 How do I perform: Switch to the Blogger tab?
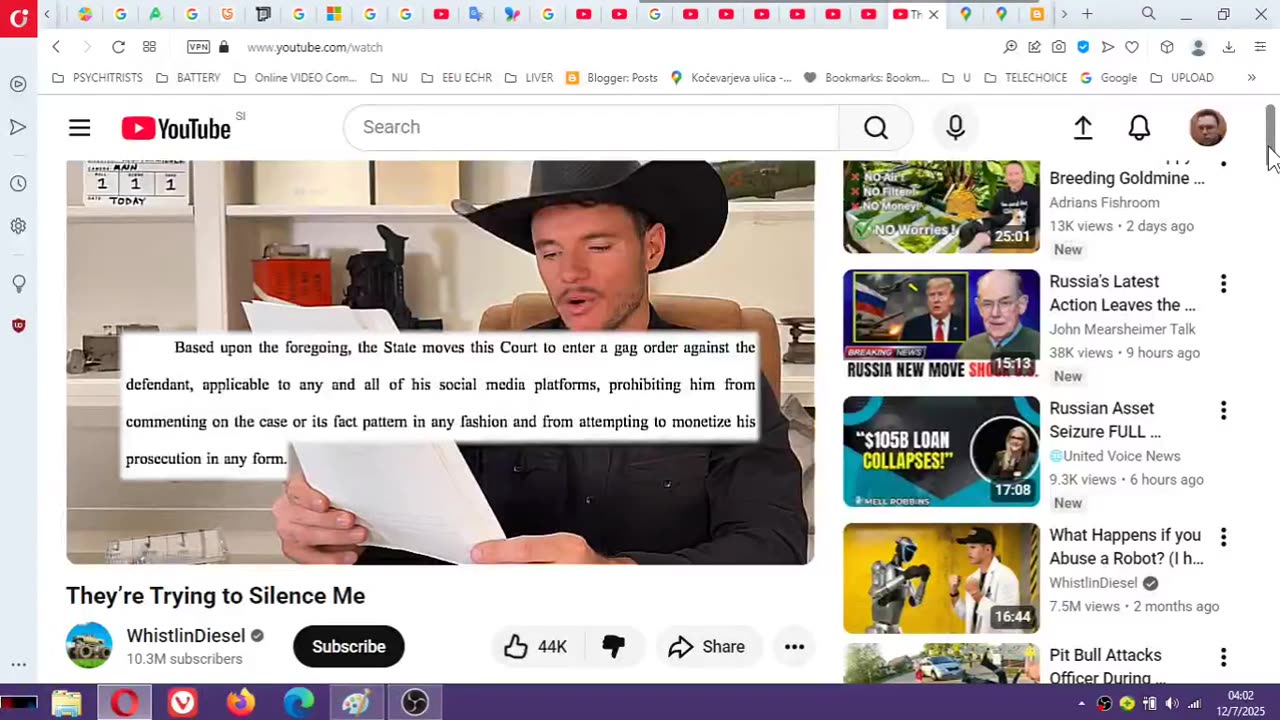(1037, 14)
